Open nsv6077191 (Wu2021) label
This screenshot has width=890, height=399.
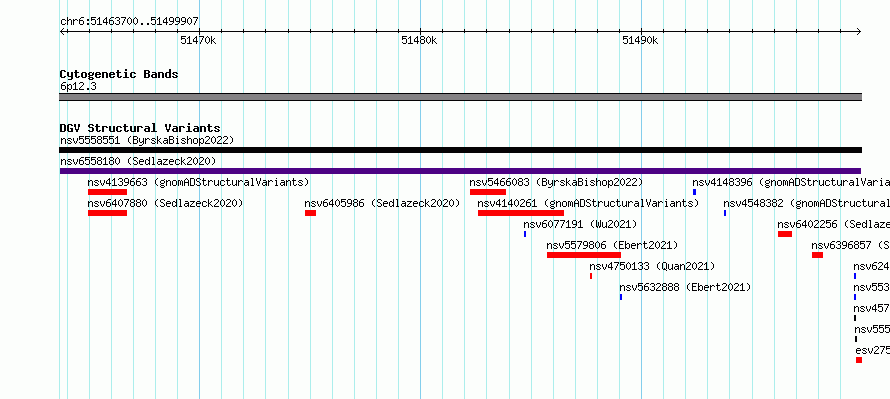pos(580,224)
